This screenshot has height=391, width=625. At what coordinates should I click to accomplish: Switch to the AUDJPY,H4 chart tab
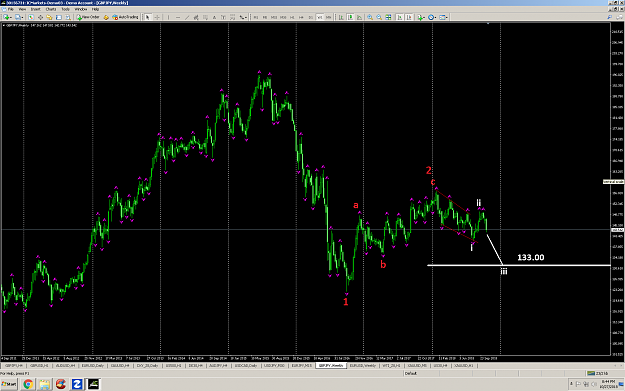pyautogui.click(x=218, y=365)
